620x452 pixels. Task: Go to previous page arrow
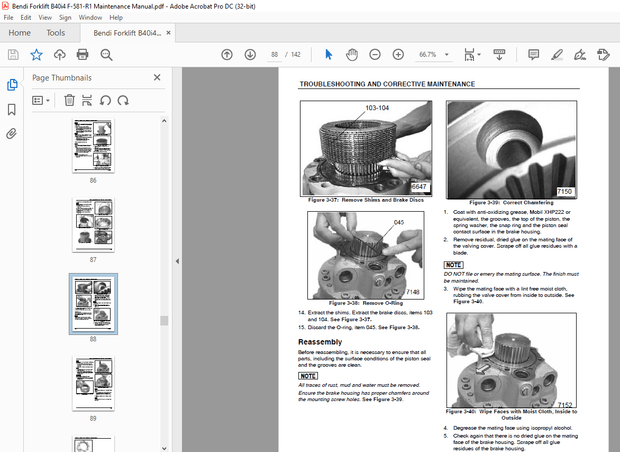pos(227,55)
